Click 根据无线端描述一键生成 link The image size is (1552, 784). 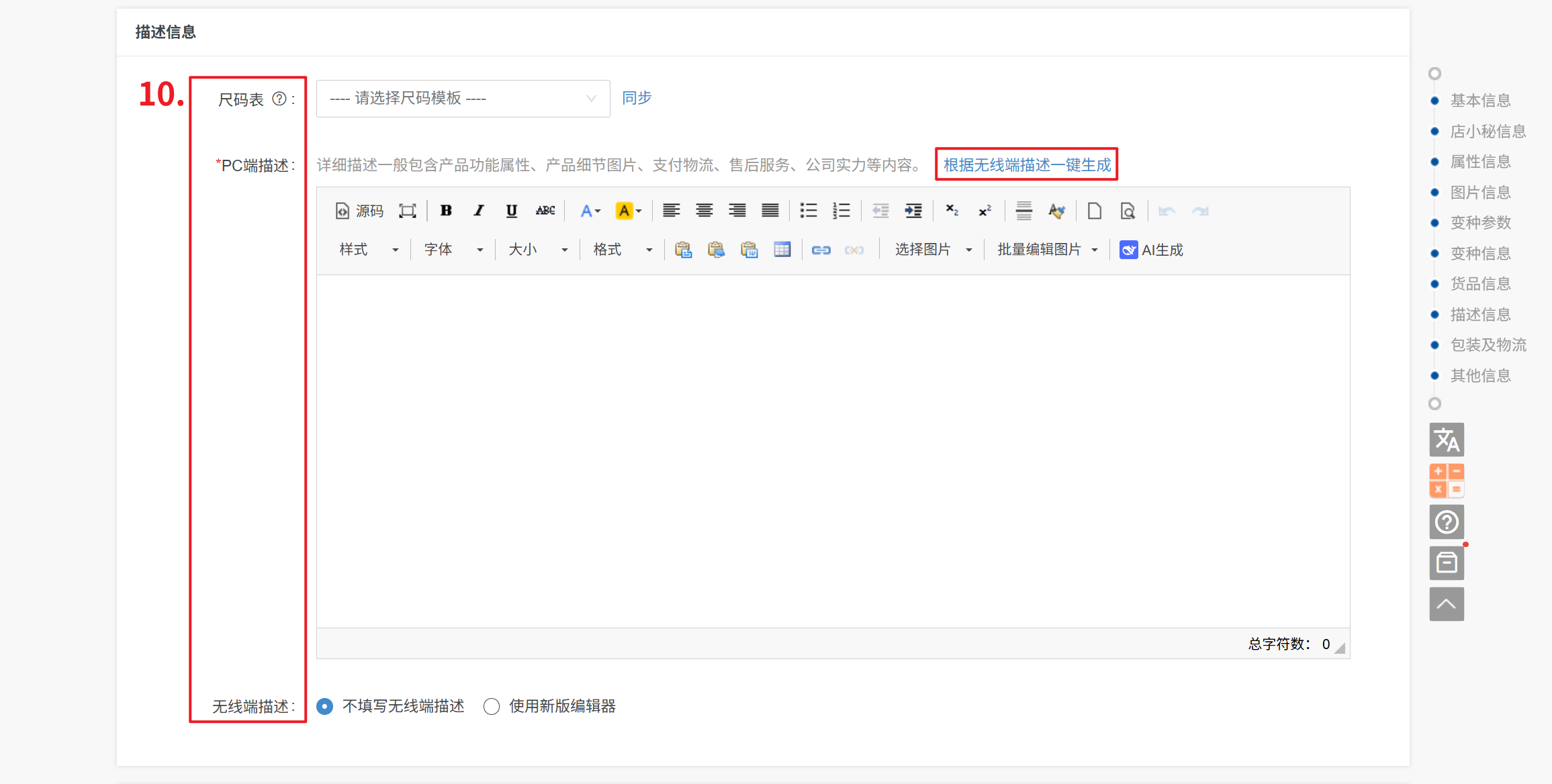coord(1026,165)
